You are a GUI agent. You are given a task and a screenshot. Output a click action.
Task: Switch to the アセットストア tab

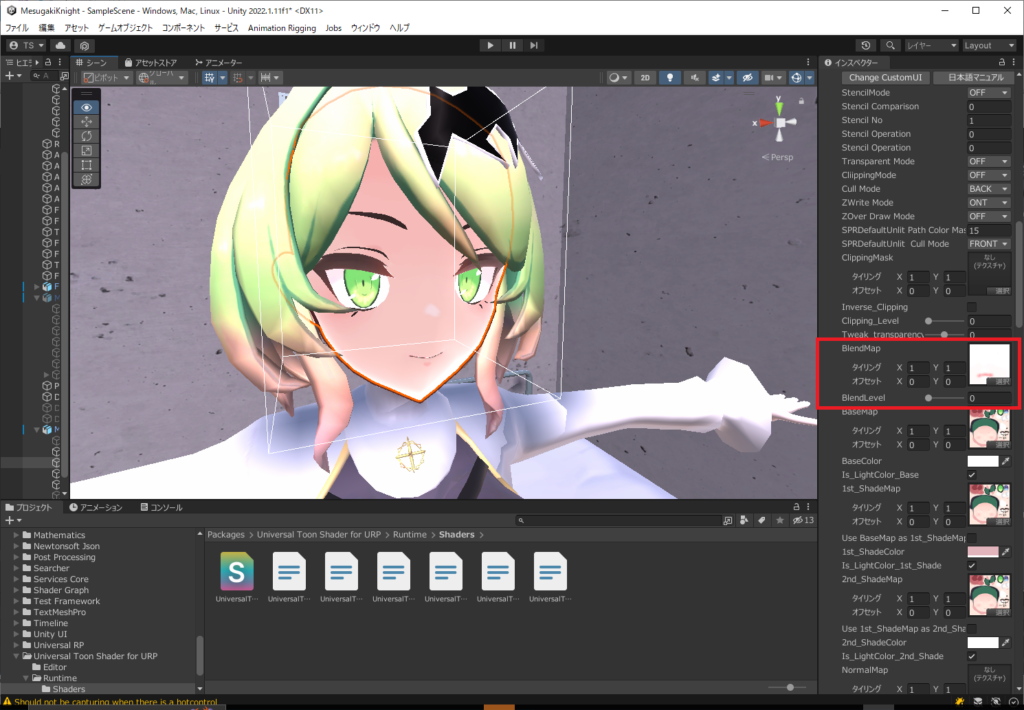[154, 62]
